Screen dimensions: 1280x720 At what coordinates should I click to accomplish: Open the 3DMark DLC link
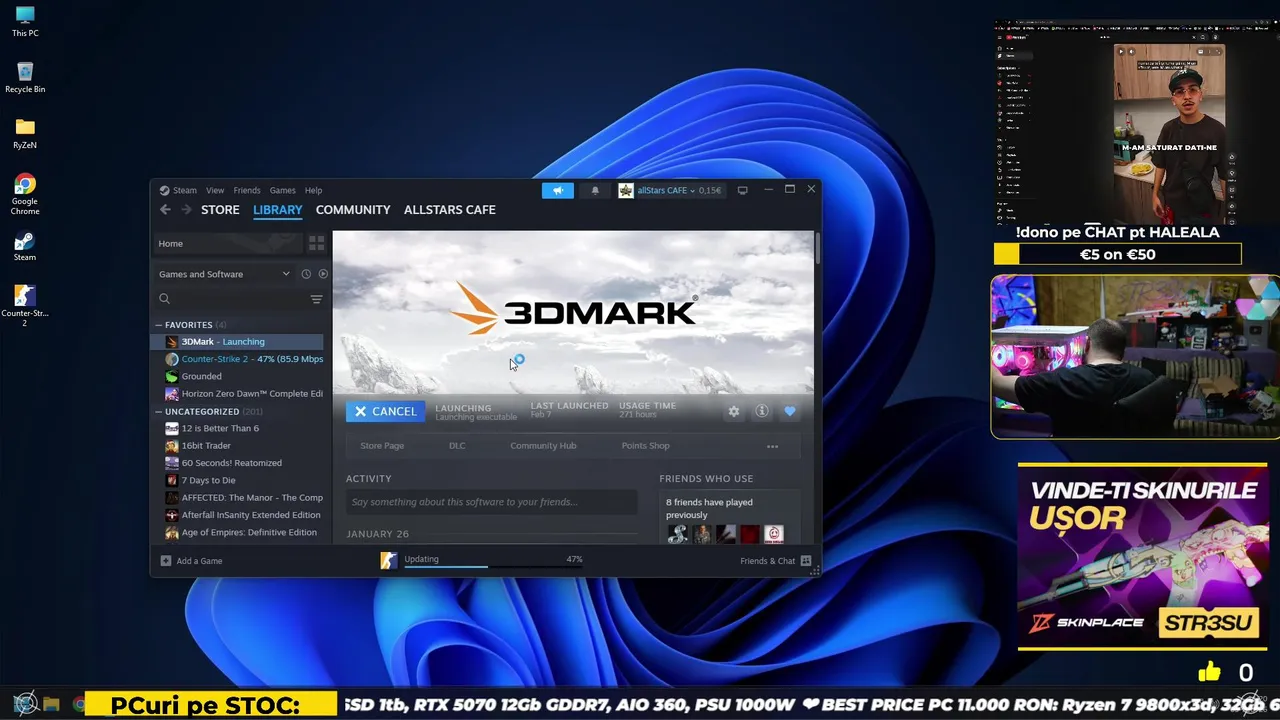457,446
